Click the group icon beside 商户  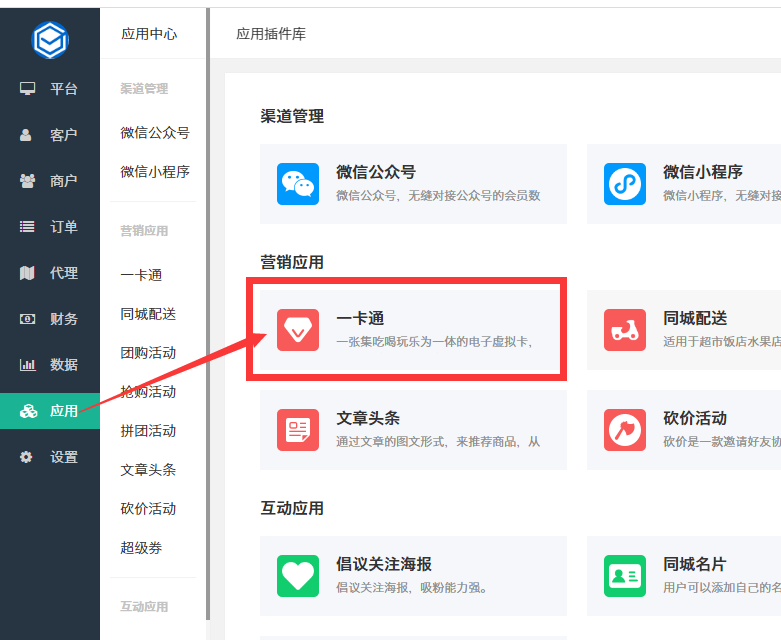(x=27, y=181)
